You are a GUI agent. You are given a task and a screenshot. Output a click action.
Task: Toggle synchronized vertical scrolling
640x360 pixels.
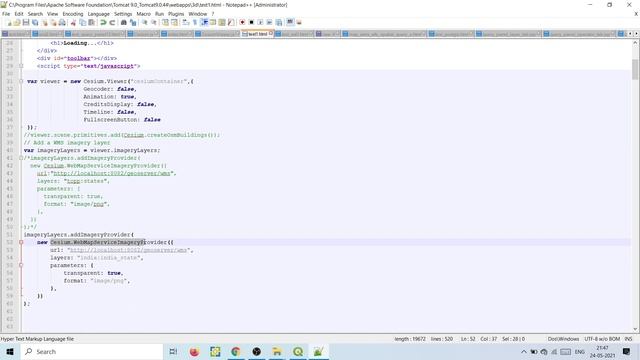click(x=165, y=22)
